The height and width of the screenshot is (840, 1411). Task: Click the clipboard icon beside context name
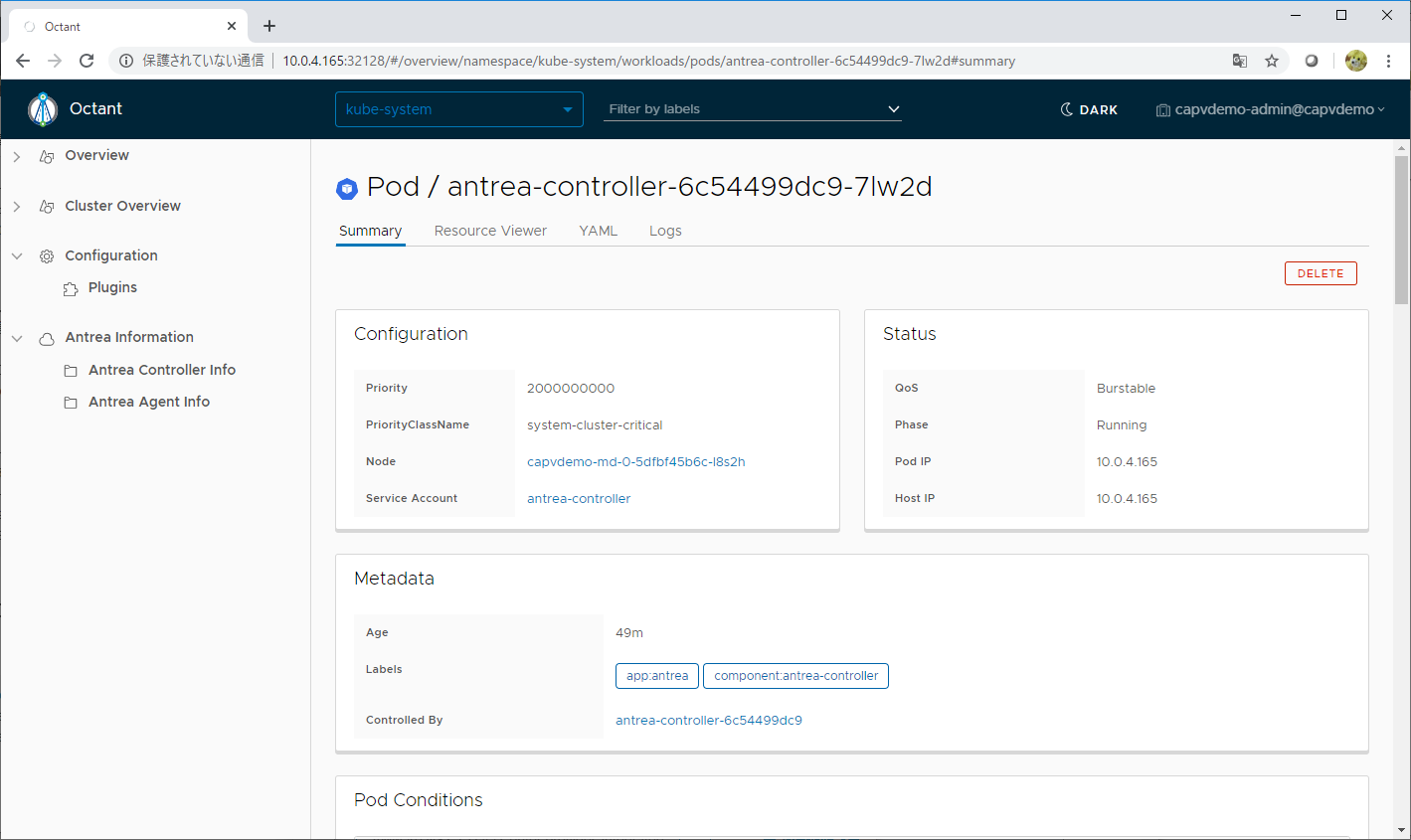pyautogui.click(x=1162, y=110)
